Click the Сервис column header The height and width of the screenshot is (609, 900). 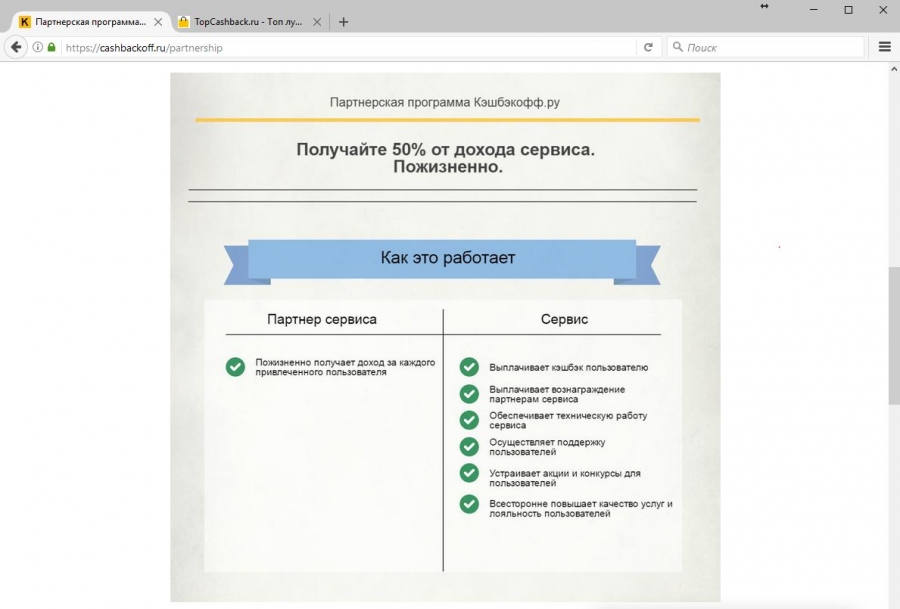564,319
